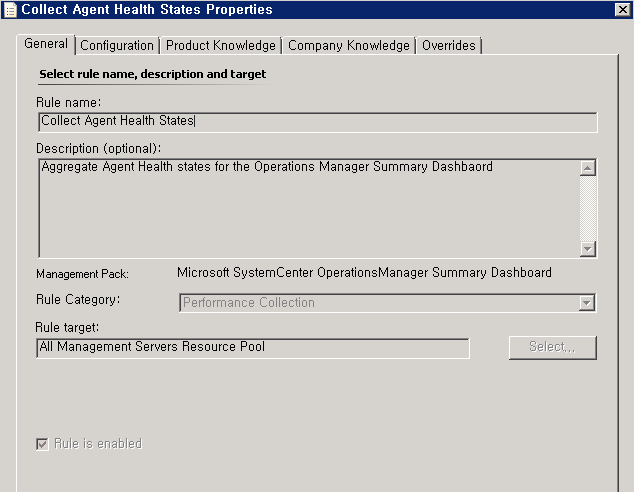Click the description scrollbar track

(x=588, y=208)
